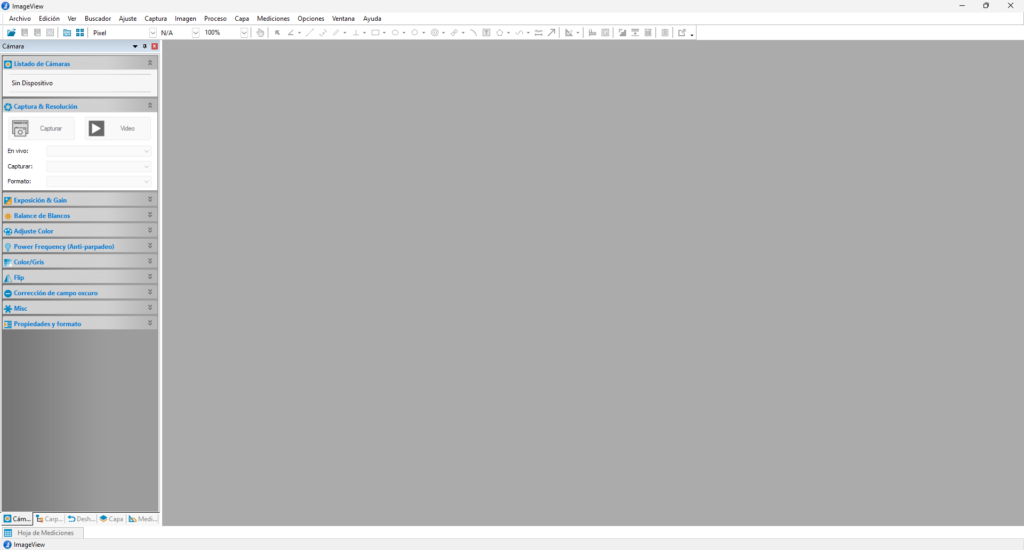Open the Captura menu

pos(155,18)
